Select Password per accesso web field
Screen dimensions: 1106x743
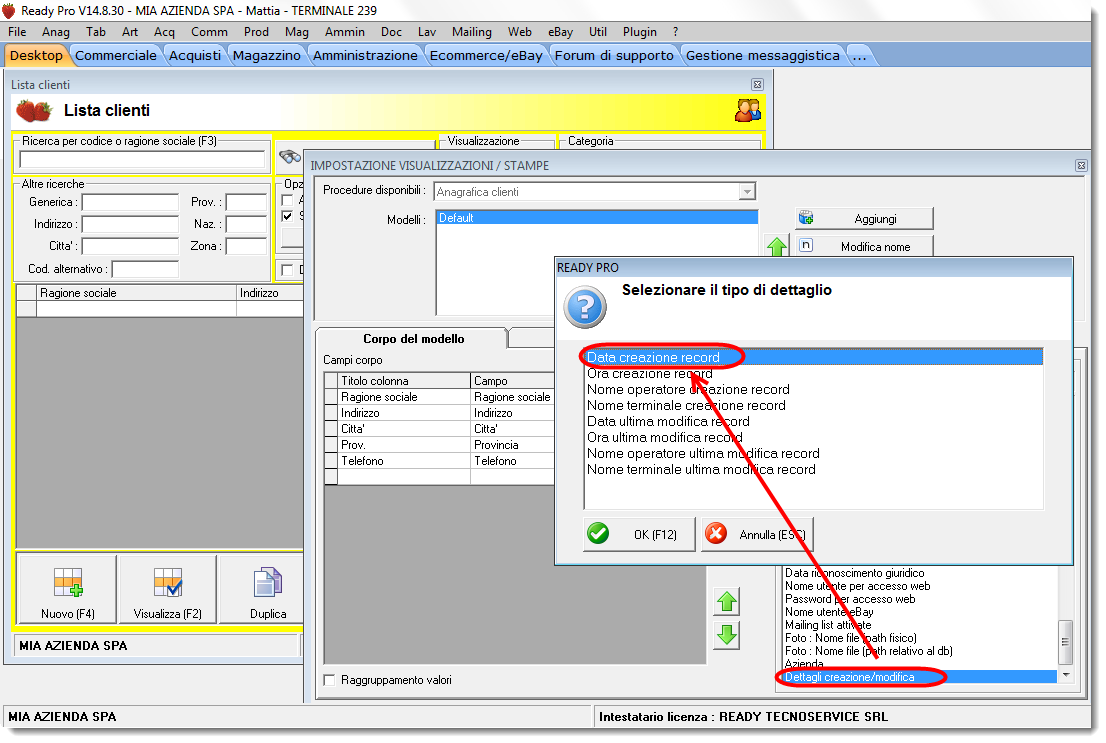[x=850, y=599]
